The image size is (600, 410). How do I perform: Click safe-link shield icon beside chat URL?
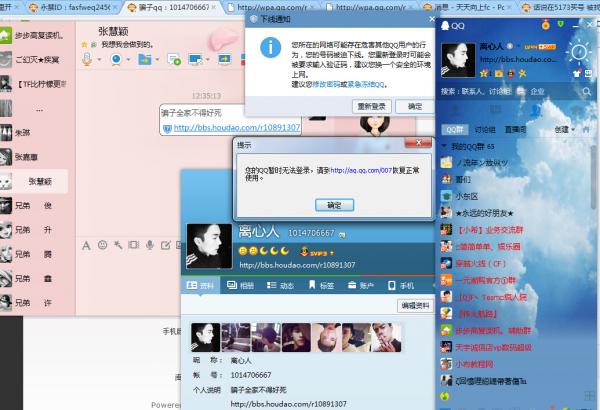(167, 129)
